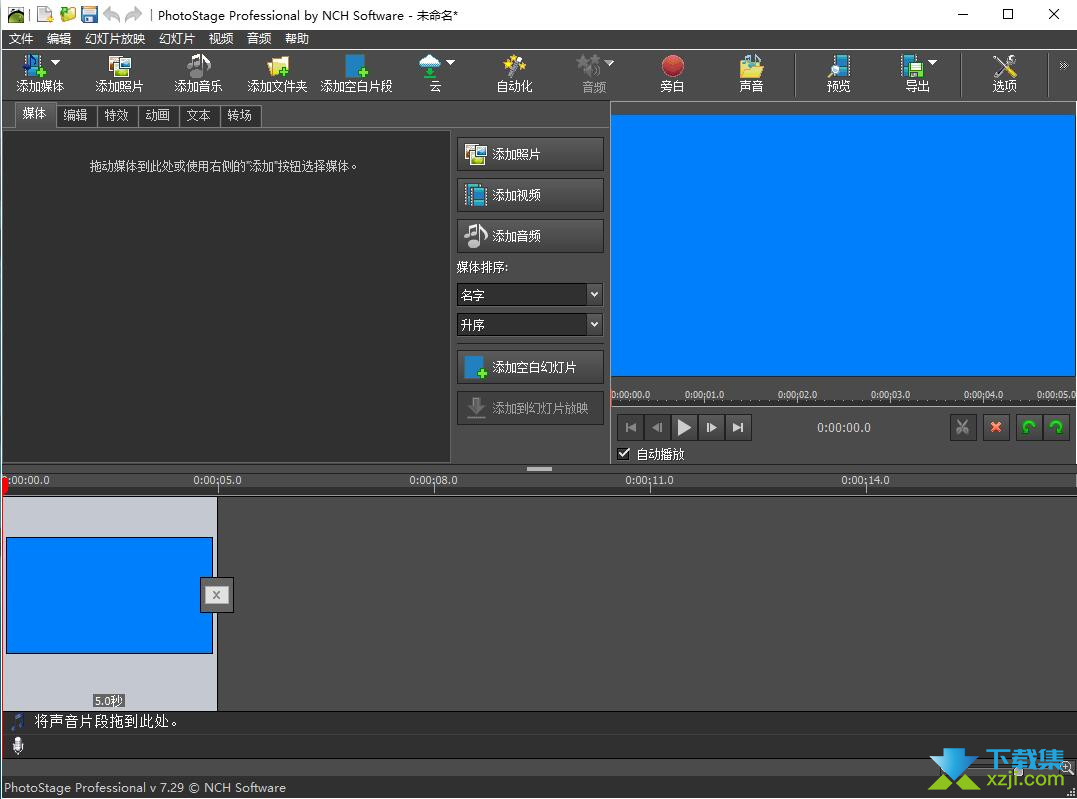Open the 幻灯片 menu
Screen dimensions: 1077x799
[x=177, y=38]
